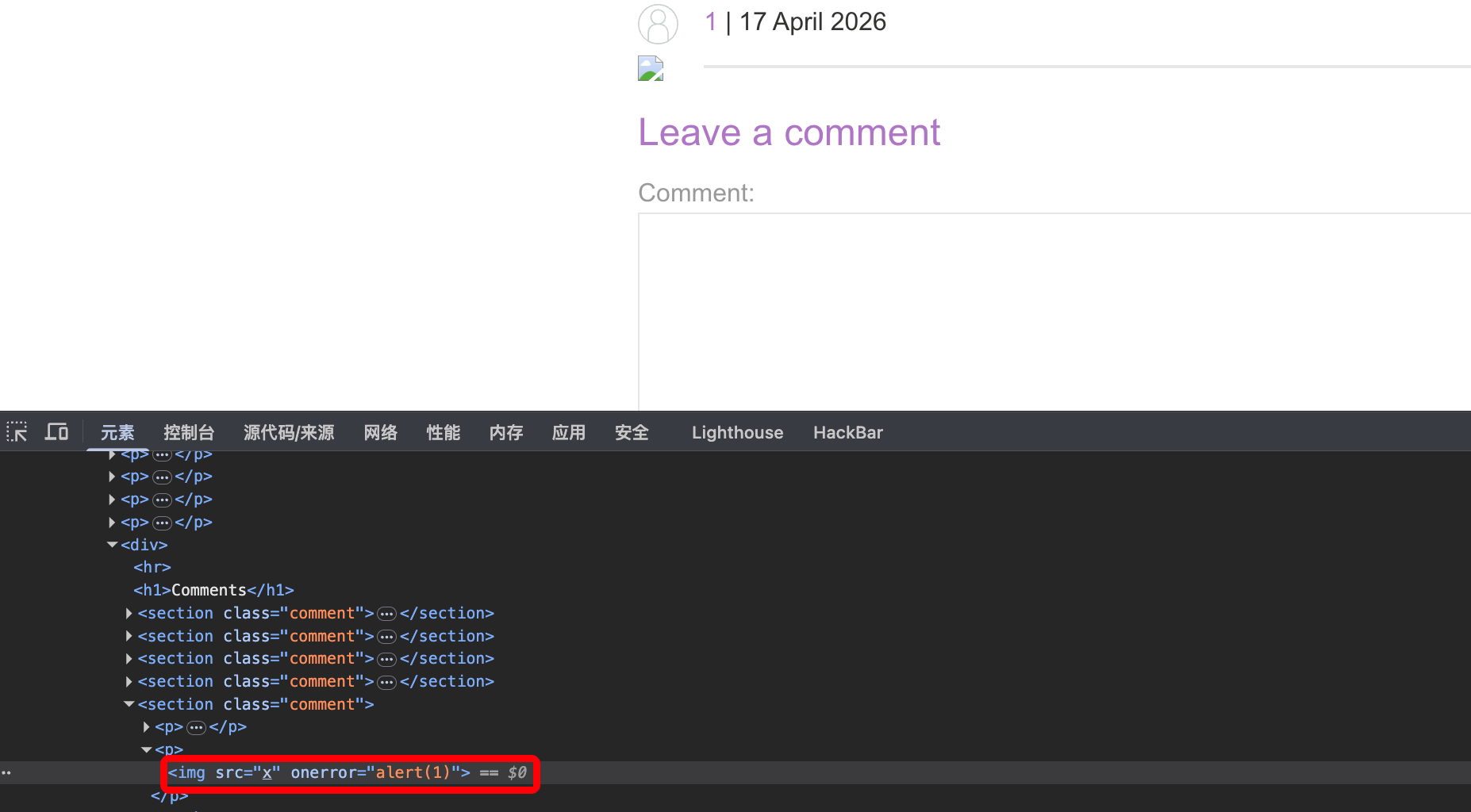Switch to the 网络 network tab
This screenshot has height=812, width=1471.
pos(380,432)
